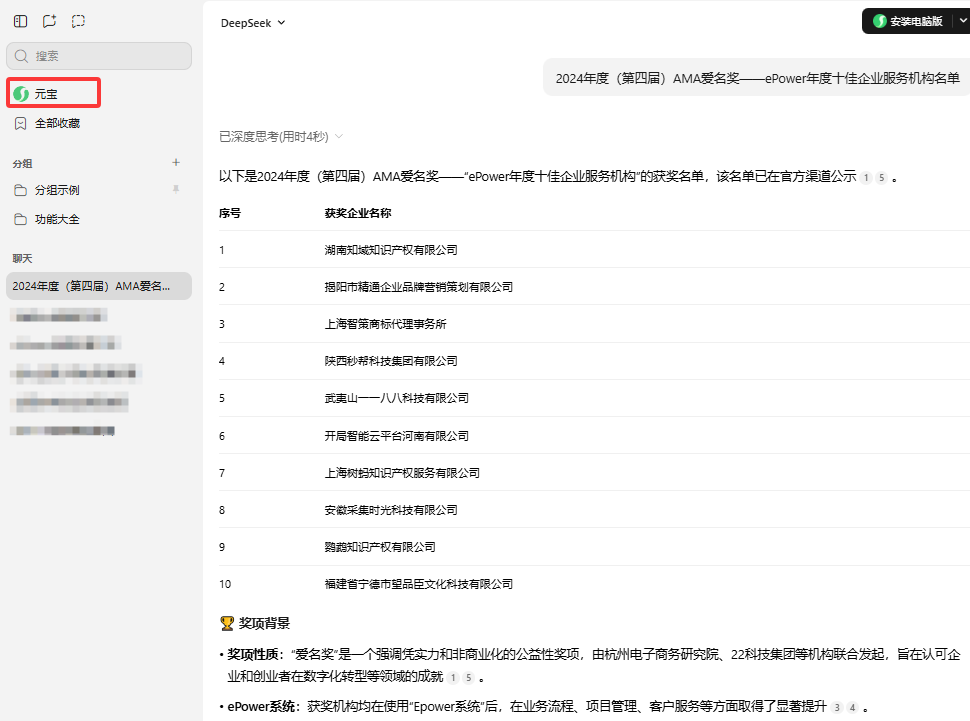Open citation 4 in the ePower系统 bullet
970x721 pixels.
tap(852, 708)
